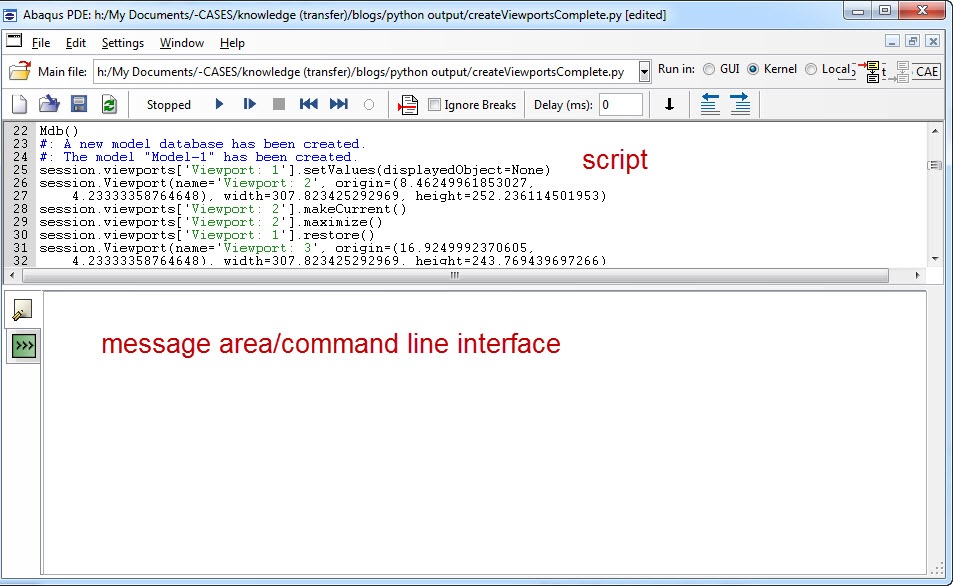Run the script with Play

click(x=219, y=104)
